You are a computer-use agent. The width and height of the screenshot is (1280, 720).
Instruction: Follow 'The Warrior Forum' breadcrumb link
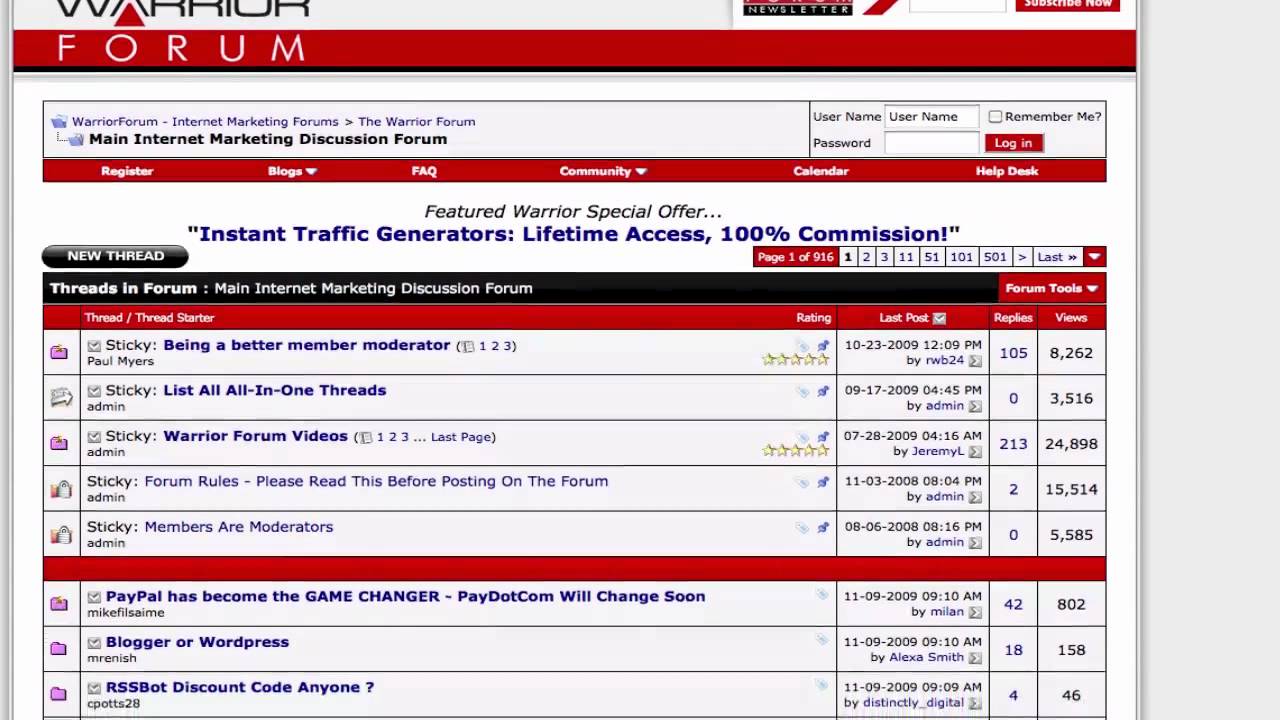(417, 122)
